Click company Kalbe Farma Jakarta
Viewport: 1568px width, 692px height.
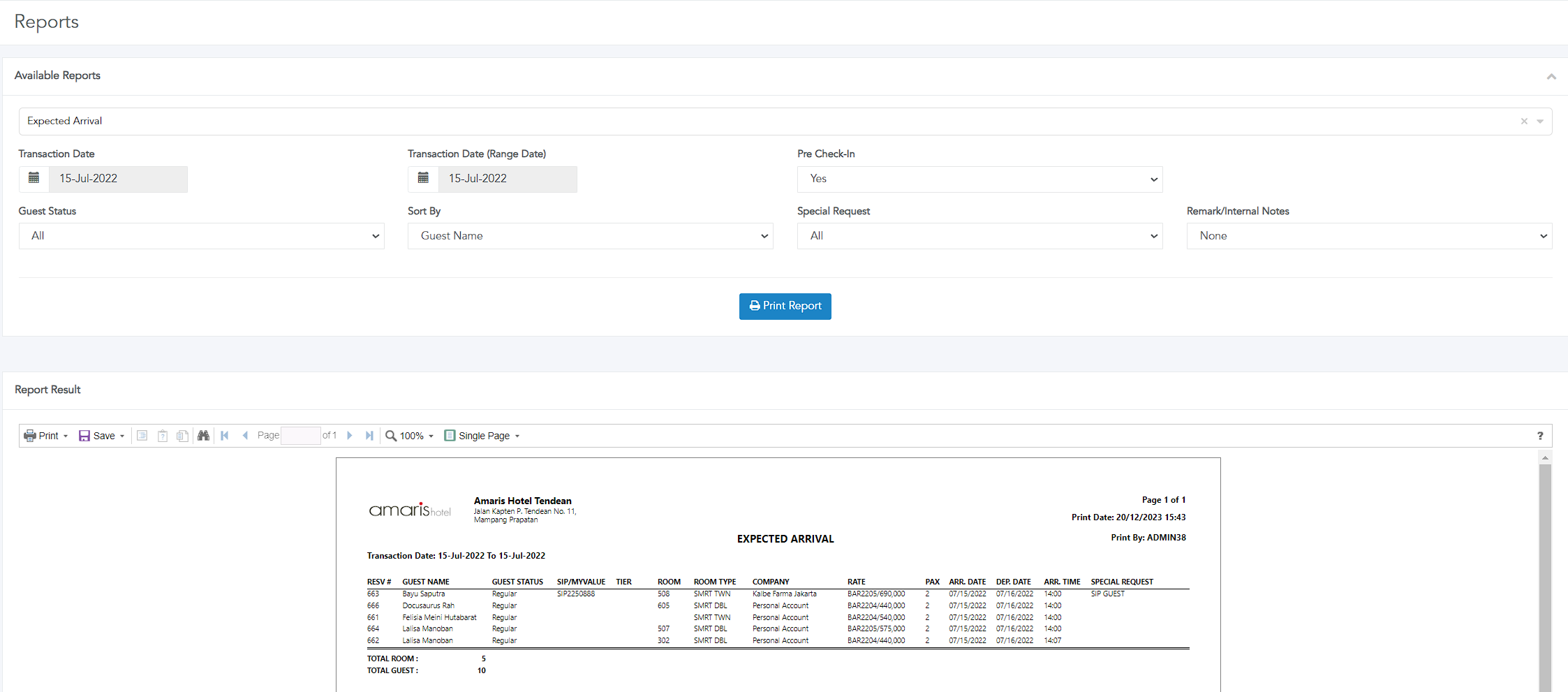pos(784,594)
